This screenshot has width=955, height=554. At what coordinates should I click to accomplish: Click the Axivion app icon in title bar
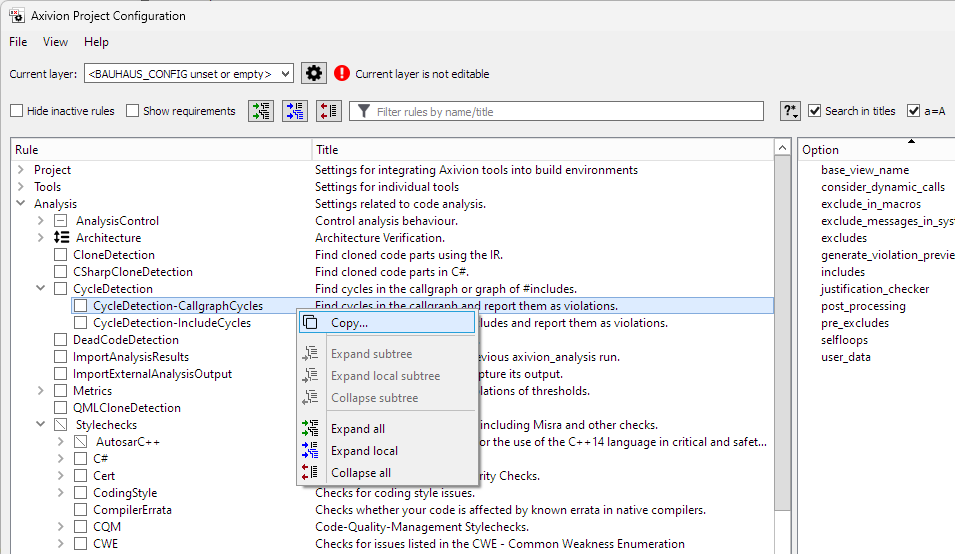coord(16,16)
